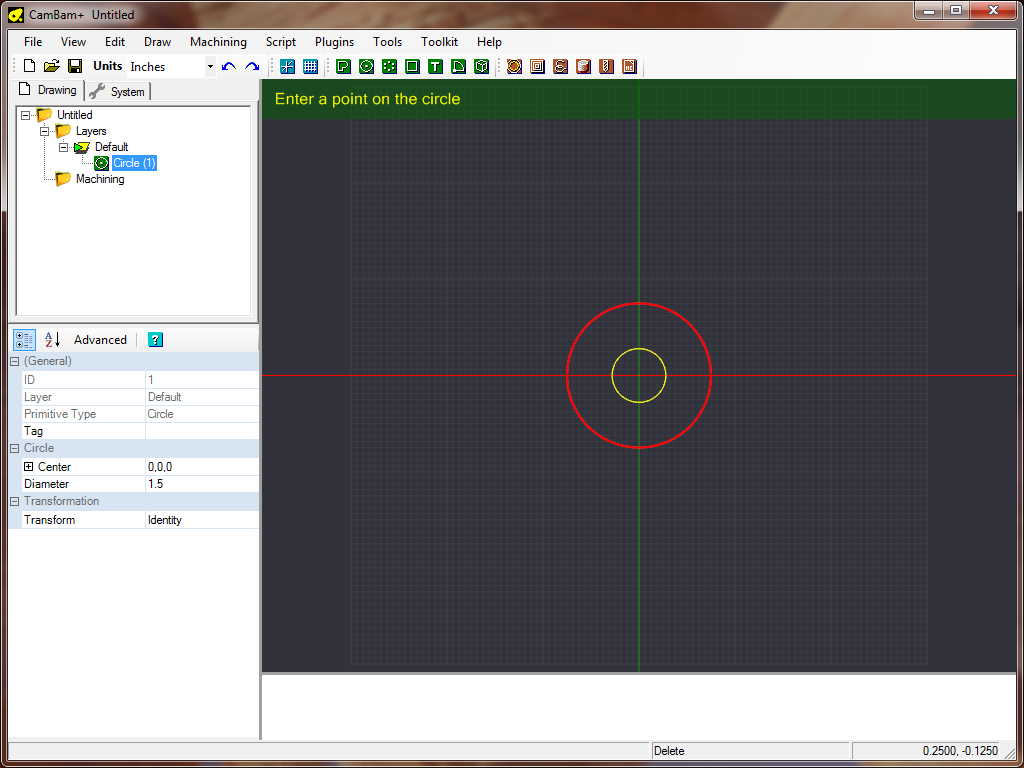Expand the Center property
Viewport: 1024px width, 768px height.
(29, 467)
